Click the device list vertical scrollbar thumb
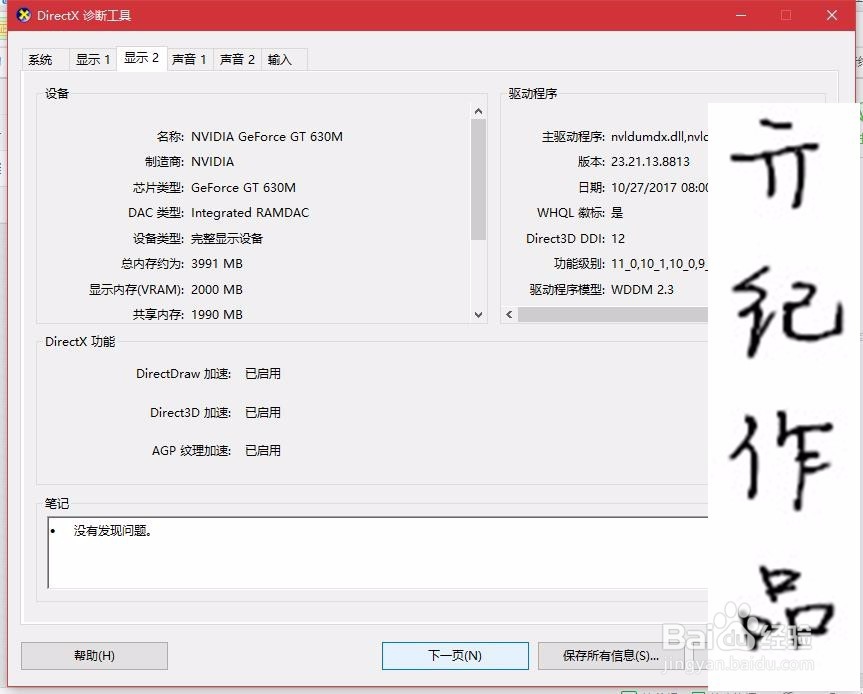 coord(478,179)
